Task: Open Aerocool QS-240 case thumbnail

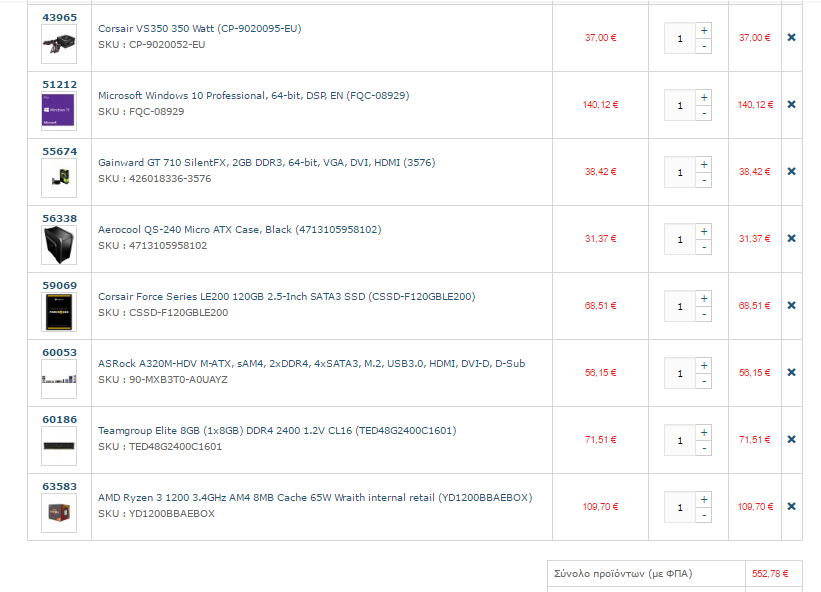Action: coord(59,245)
